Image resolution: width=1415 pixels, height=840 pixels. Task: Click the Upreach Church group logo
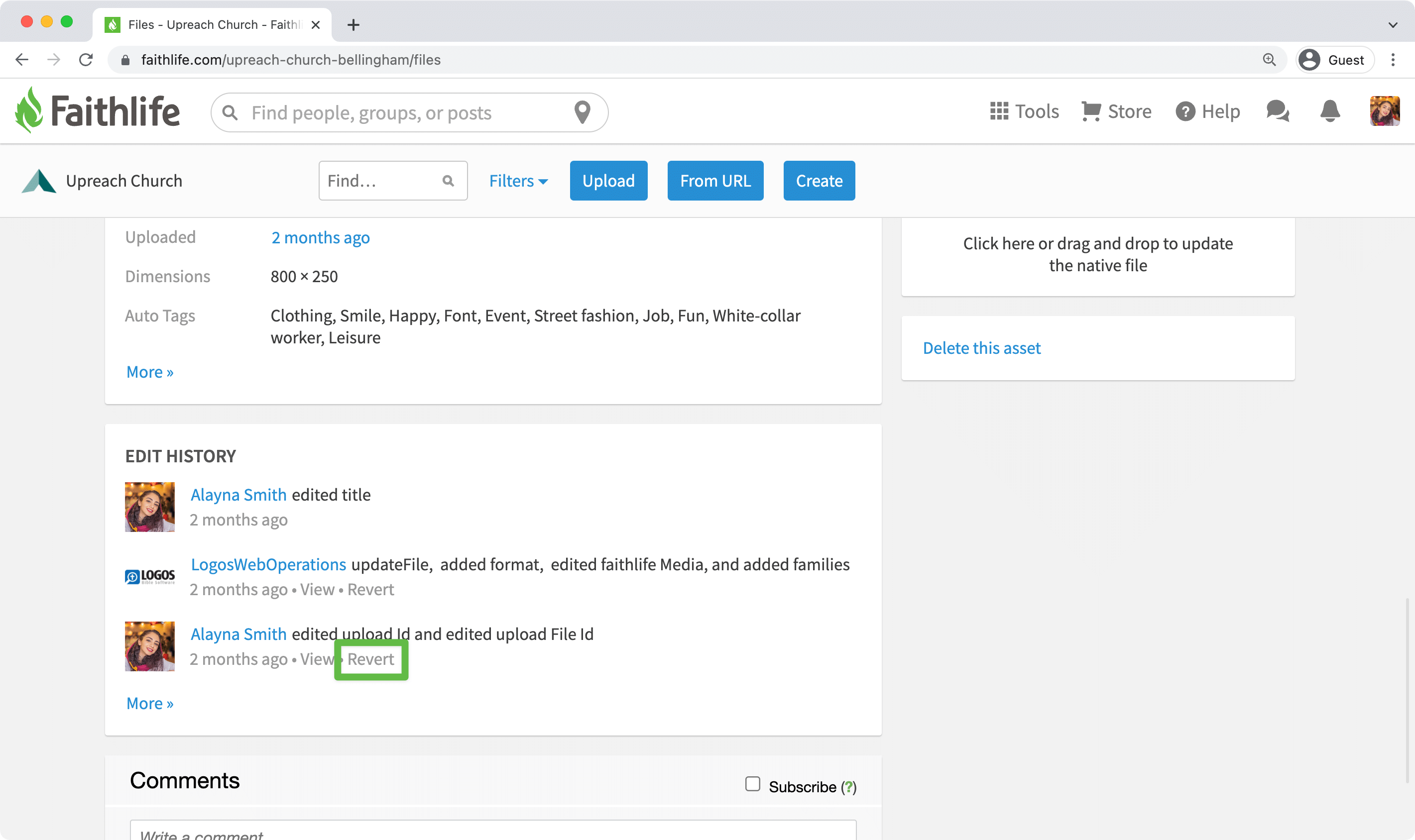click(x=38, y=181)
